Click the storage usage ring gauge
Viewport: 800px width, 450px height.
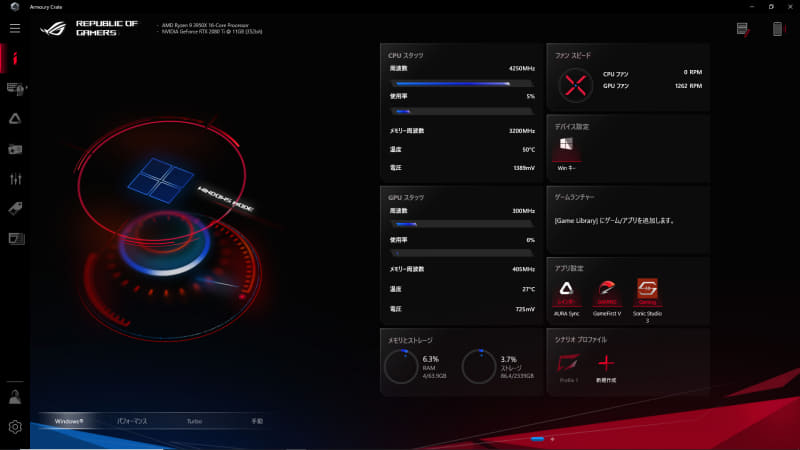(x=479, y=366)
